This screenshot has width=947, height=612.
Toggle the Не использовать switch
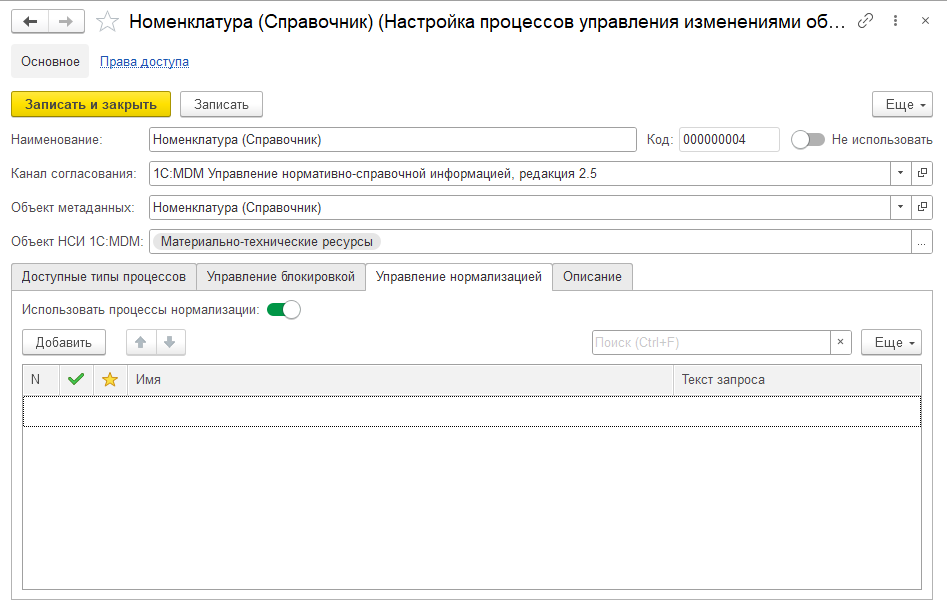pyautogui.click(x=807, y=140)
